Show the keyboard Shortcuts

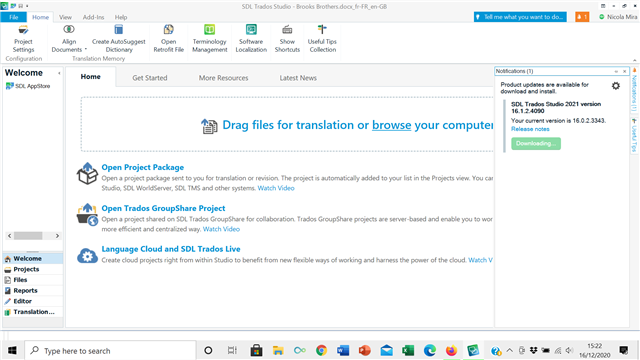pos(287,39)
